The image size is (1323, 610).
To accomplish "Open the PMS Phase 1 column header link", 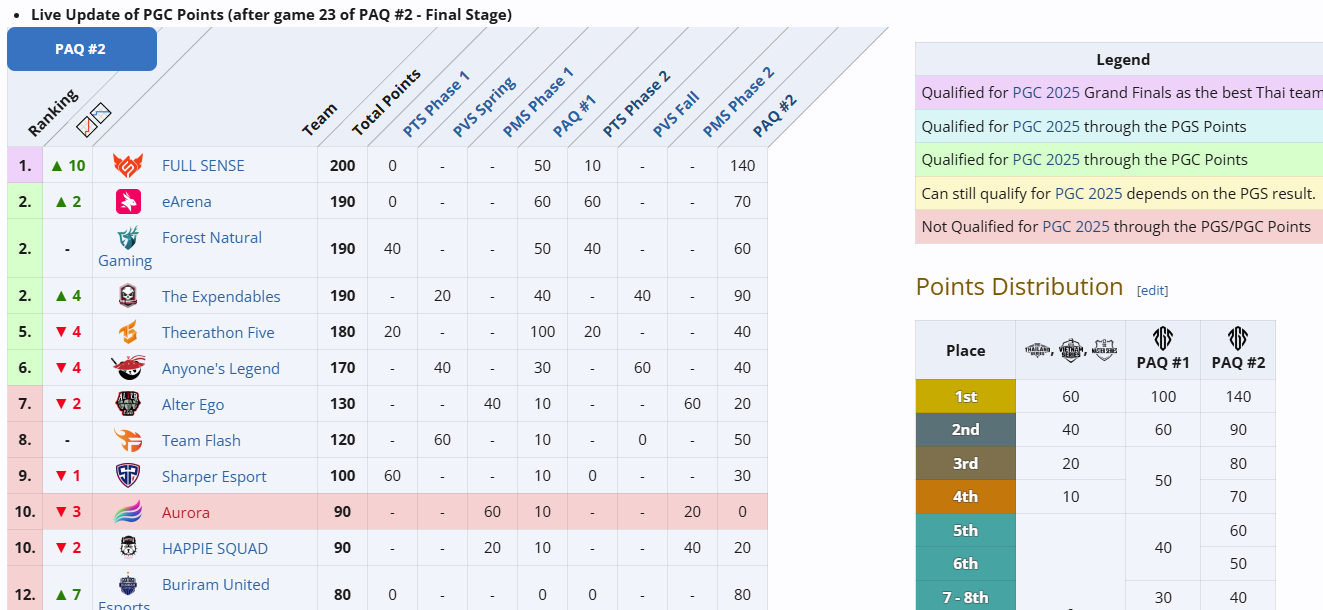I will click(x=538, y=102).
